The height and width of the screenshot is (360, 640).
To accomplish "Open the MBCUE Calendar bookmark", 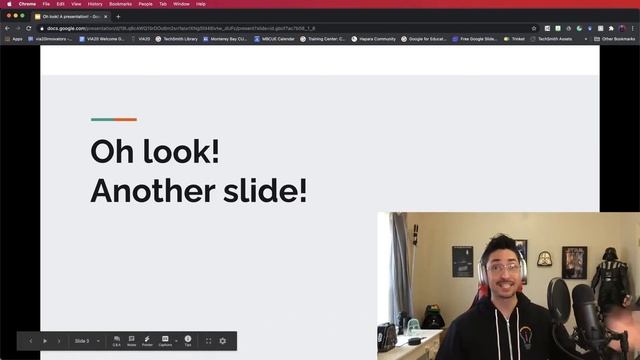I will pos(274,39).
